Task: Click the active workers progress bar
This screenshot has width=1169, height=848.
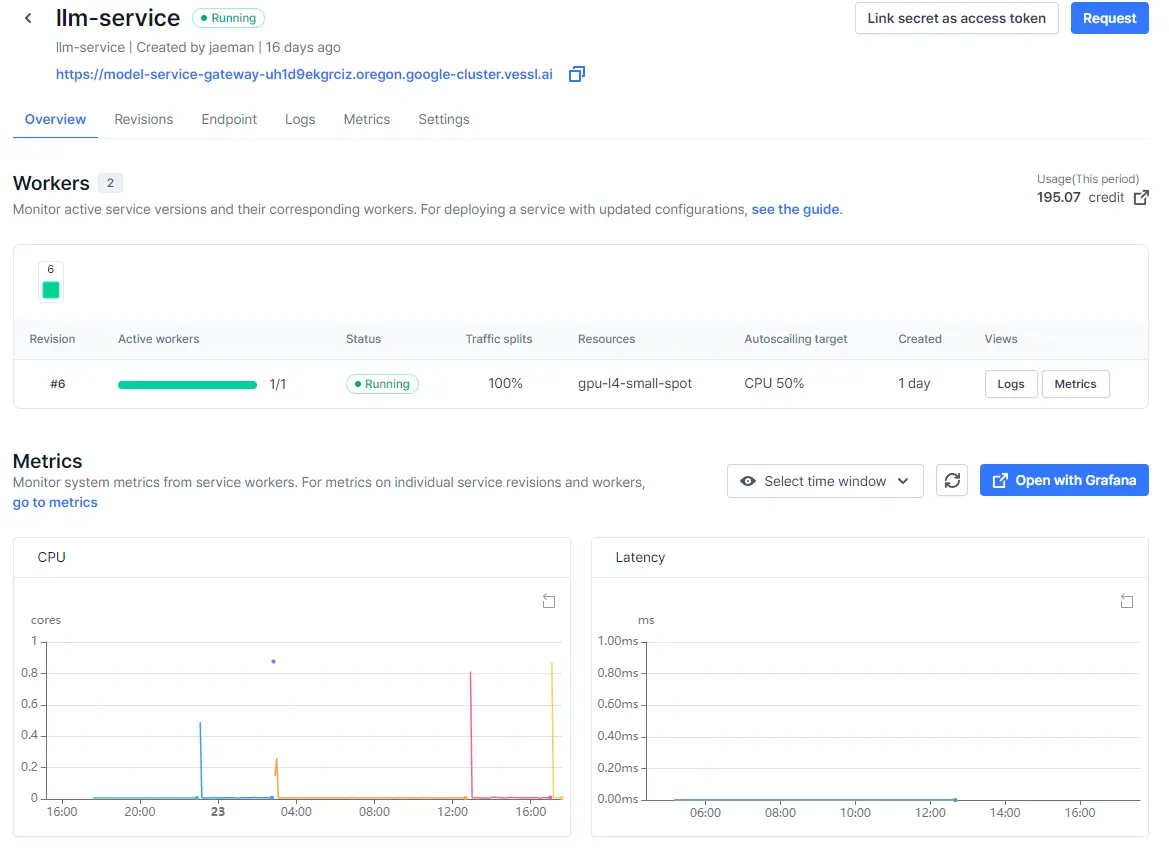Action: [187, 384]
